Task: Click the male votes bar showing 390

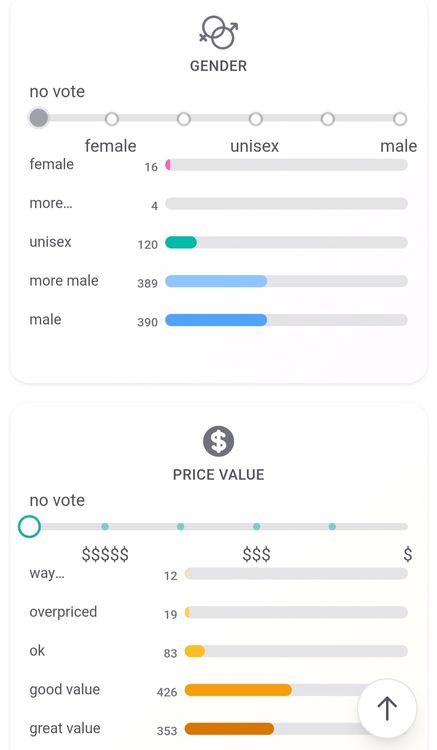Action: point(286,320)
